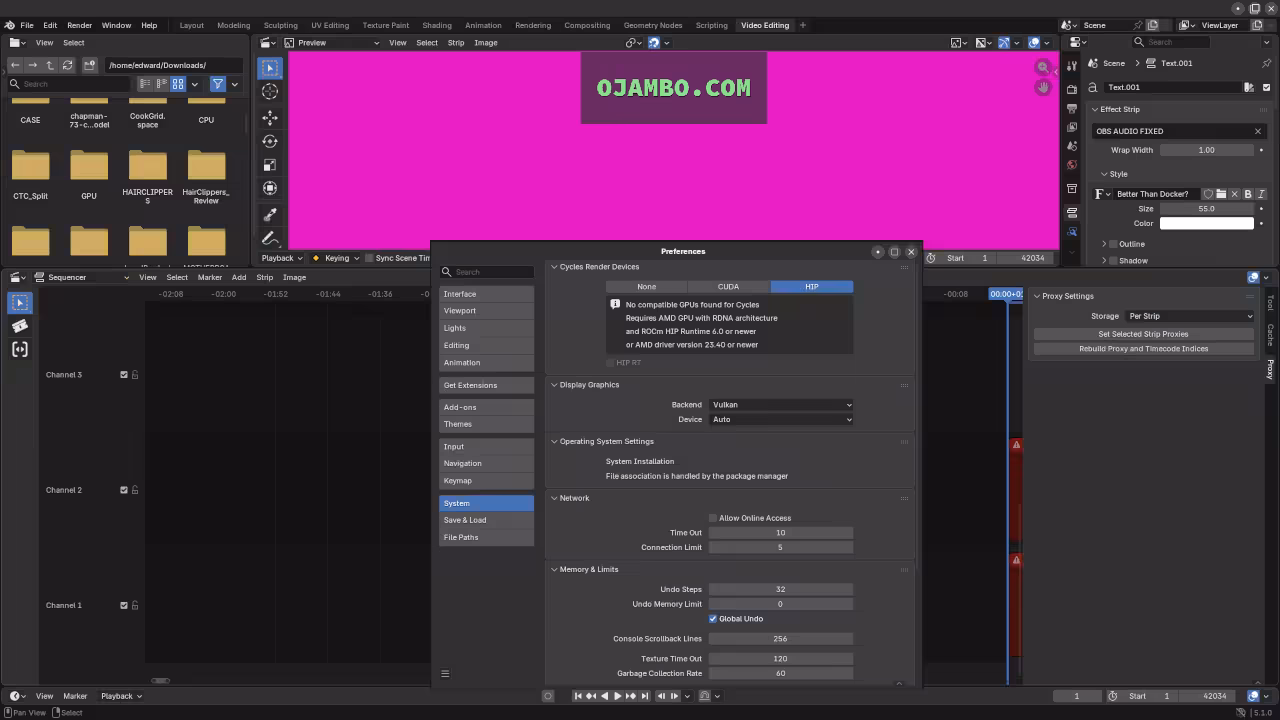Select the Annotate tool in the preview toolbar
1280x720 pixels.
point(269,238)
